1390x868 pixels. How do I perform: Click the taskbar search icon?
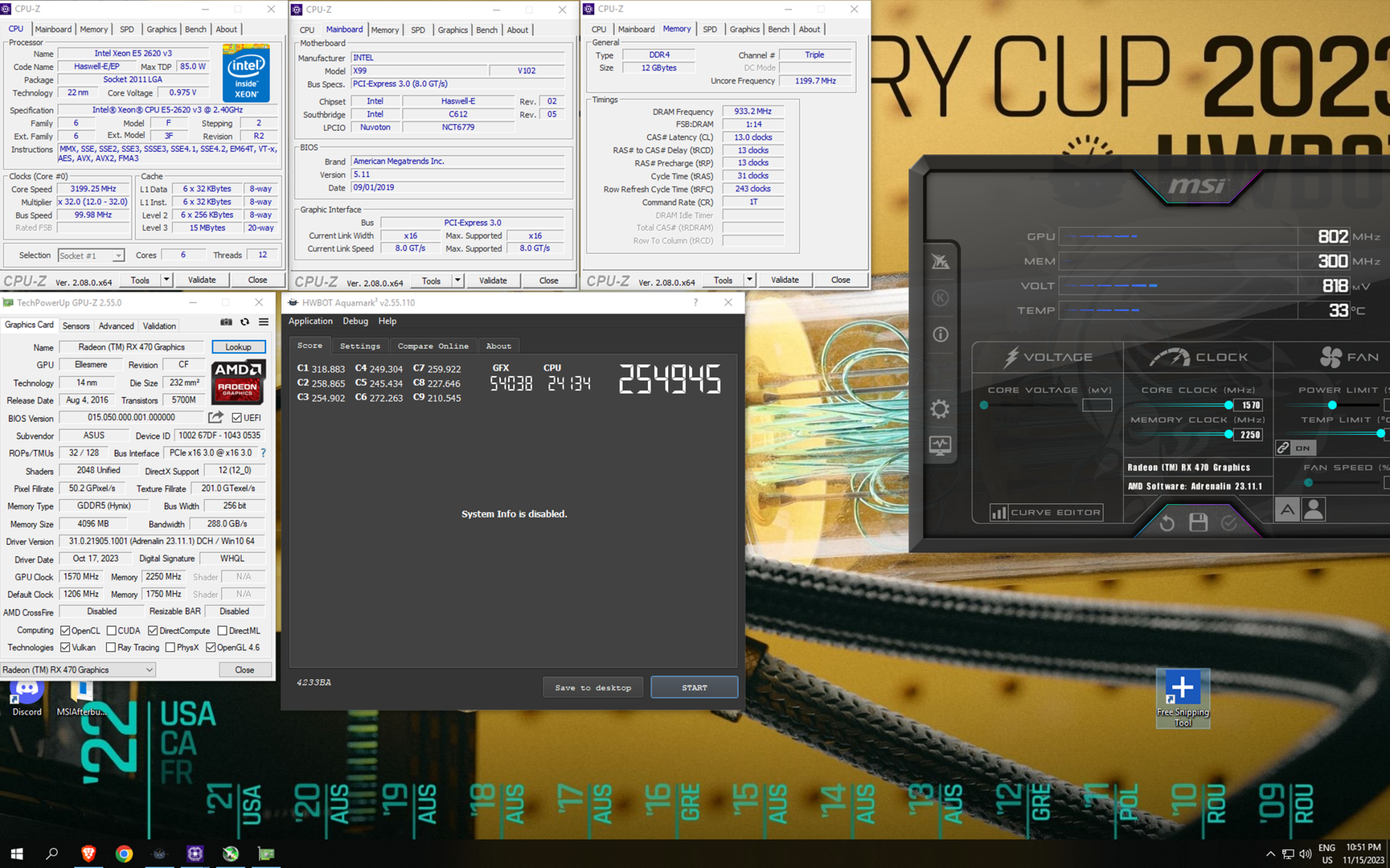pos(52,854)
